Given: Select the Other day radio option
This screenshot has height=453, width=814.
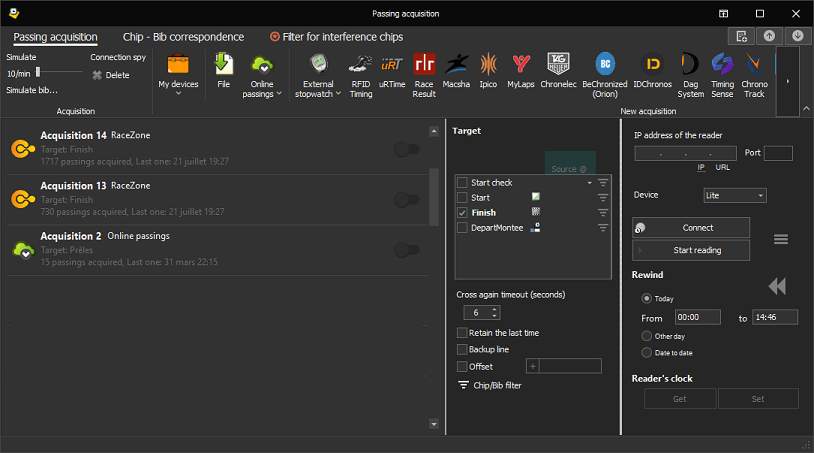Looking at the screenshot, I should click(646, 336).
